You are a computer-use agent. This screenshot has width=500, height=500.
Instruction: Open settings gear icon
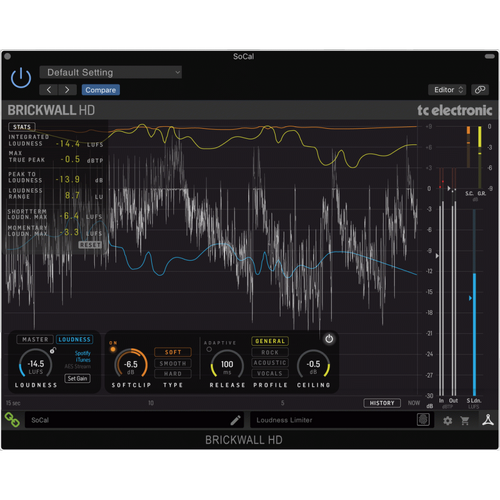click(447, 421)
